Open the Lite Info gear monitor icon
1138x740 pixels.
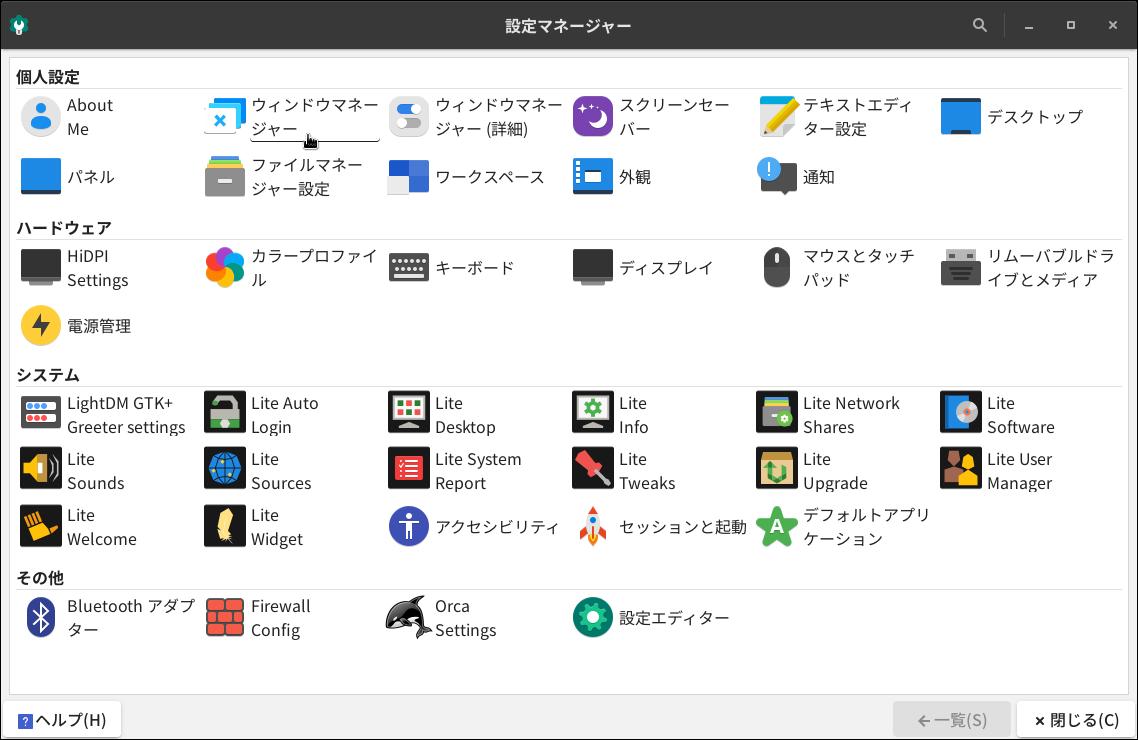(x=593, y=413)
